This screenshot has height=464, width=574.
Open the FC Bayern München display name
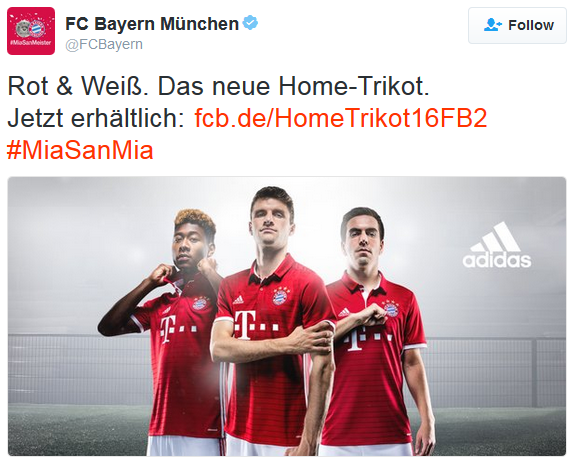coord(152,24)
